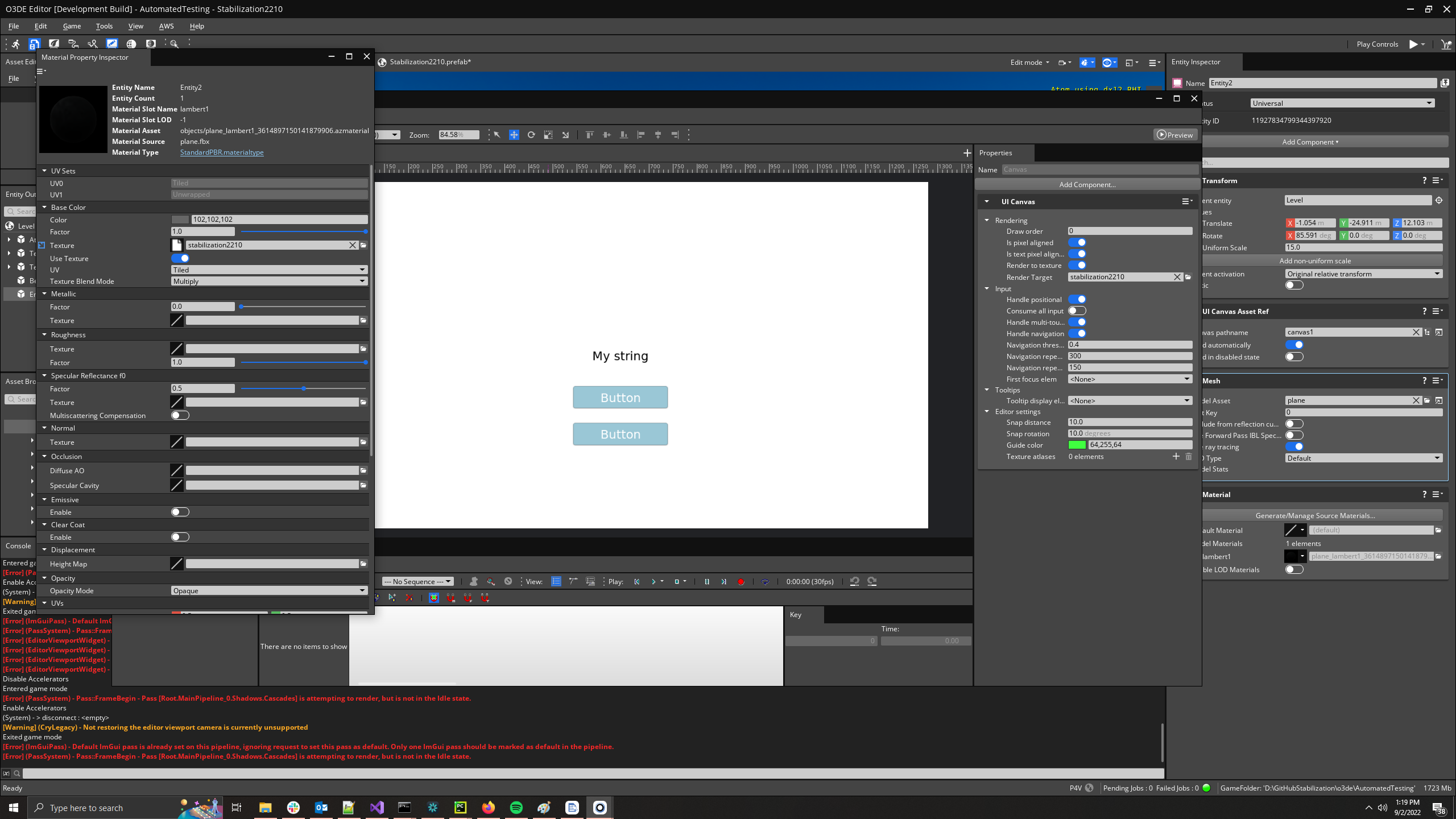Image resolution: width=1456 pixels, height=819 pixels.
Task: Add a Texture atlases element
Action: [x=1176, y=456]
